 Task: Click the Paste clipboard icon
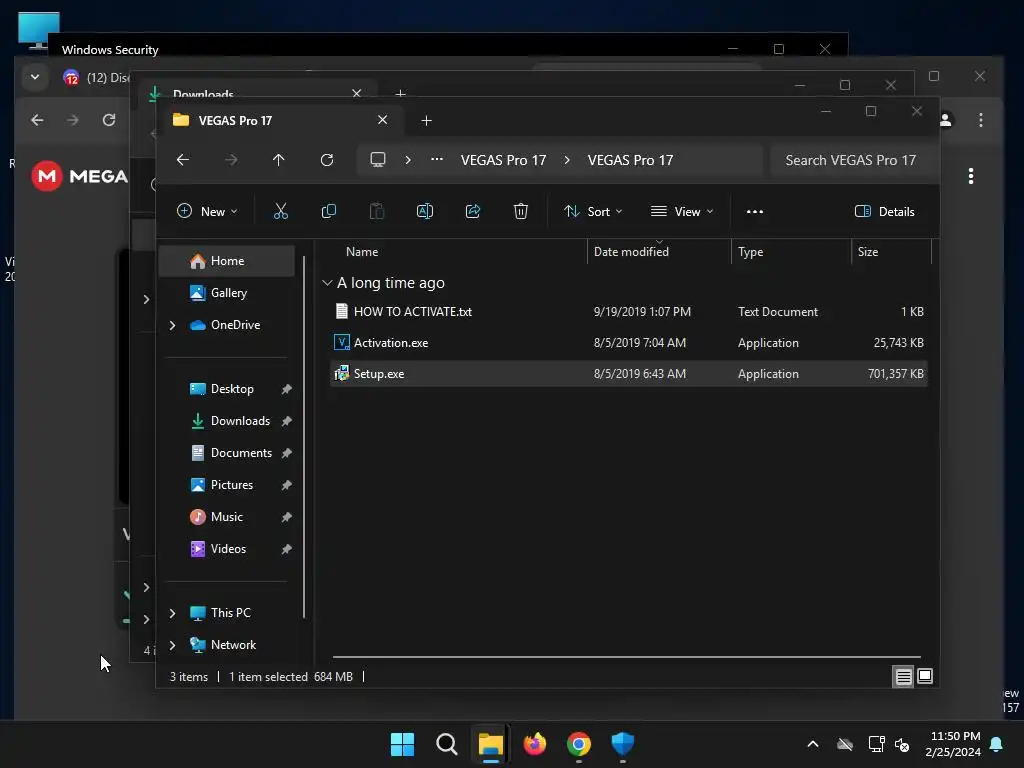pos(377,211)
